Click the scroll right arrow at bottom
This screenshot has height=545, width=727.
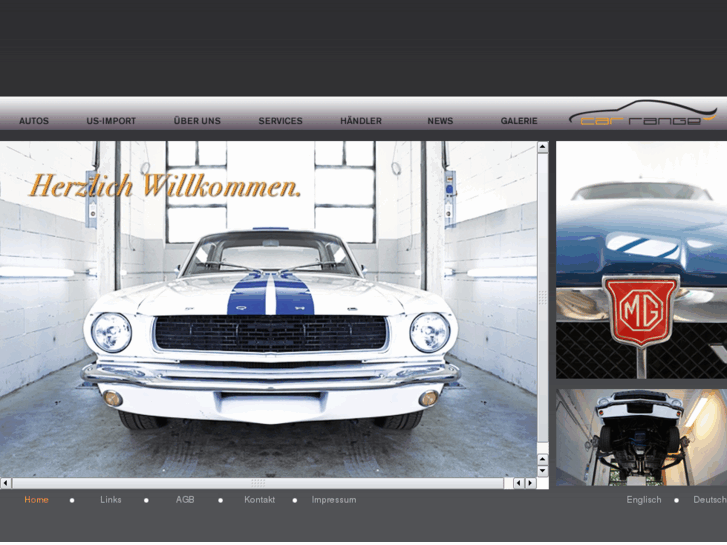[x=531, y=483]
